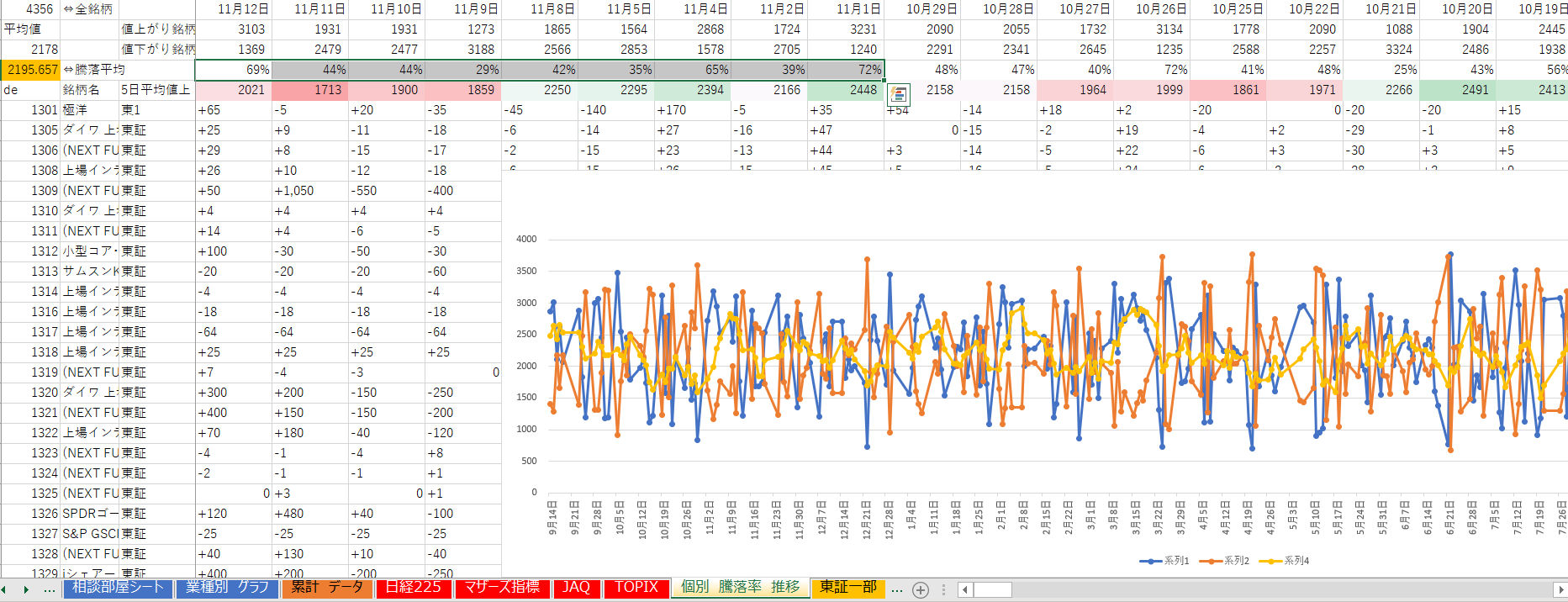Click the 系列1 legend entry in chart

click(x=1164, y=561)
